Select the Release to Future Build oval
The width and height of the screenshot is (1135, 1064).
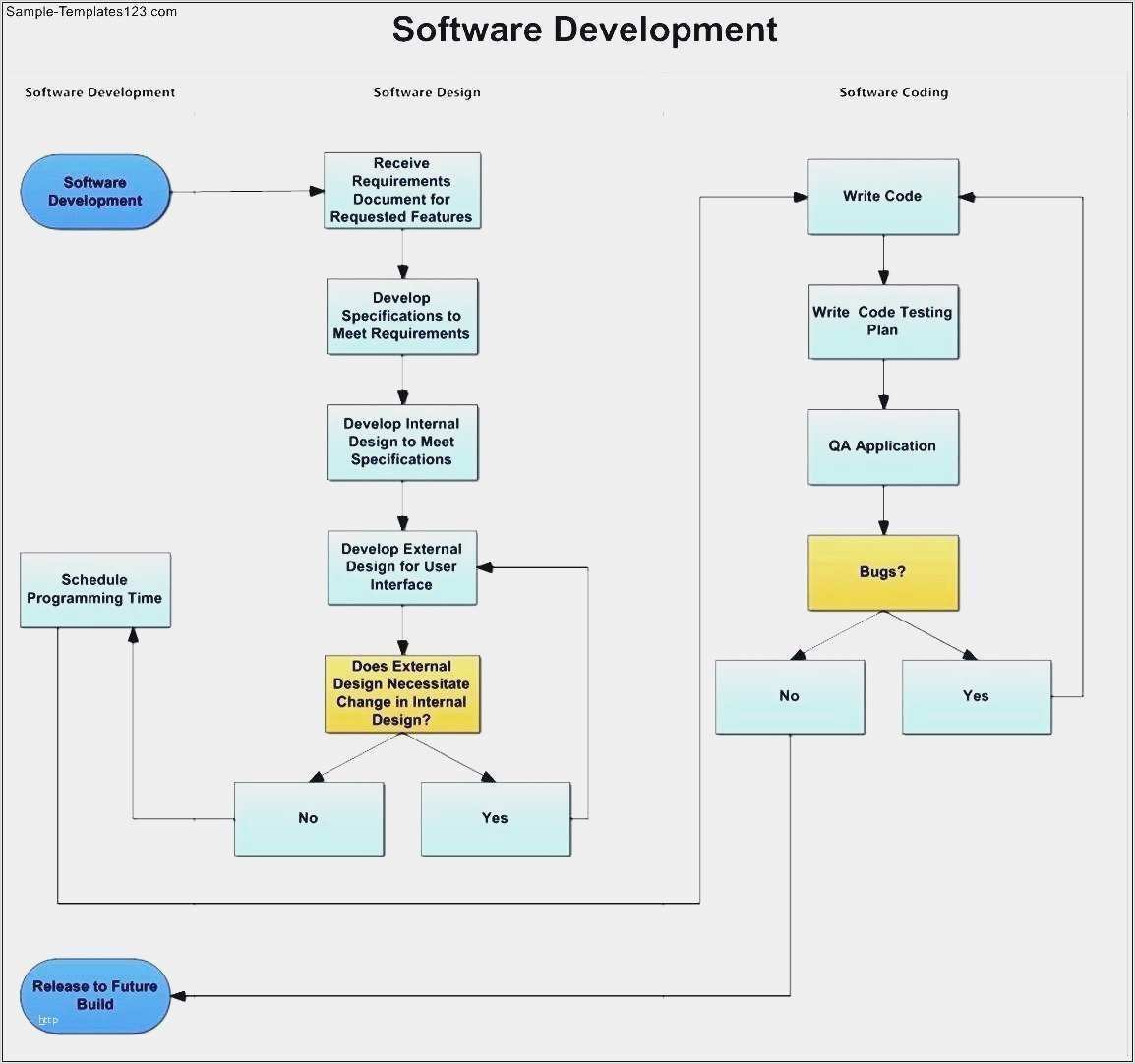pos(95,995)
